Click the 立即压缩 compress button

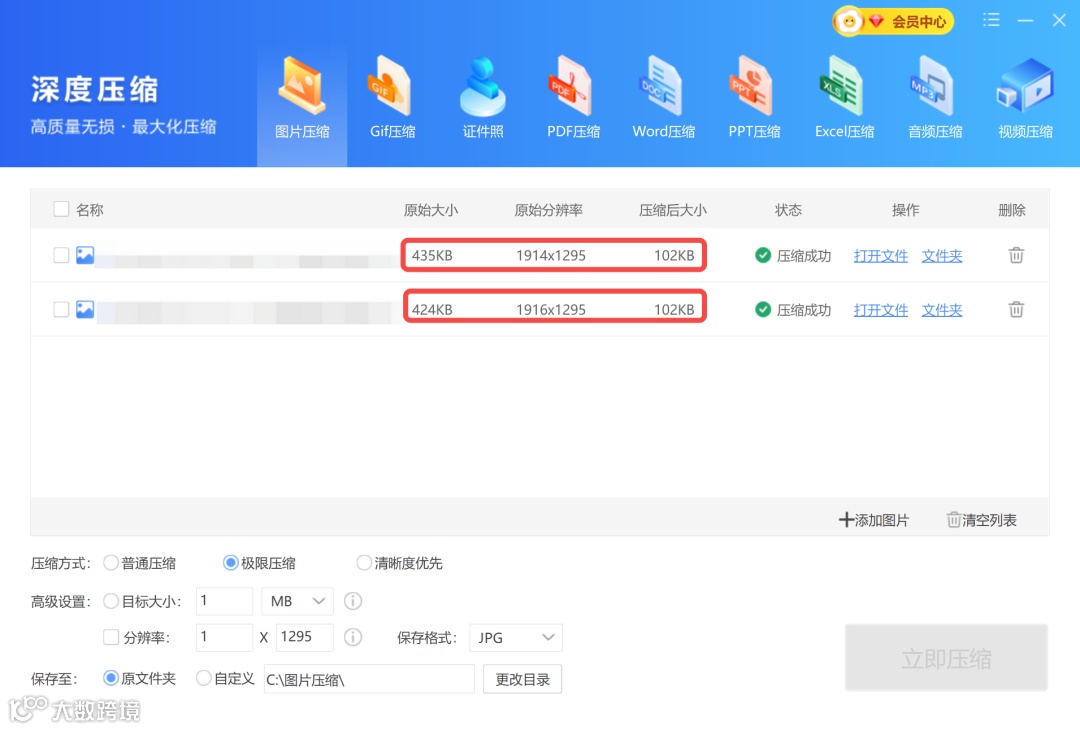(946, 658)
